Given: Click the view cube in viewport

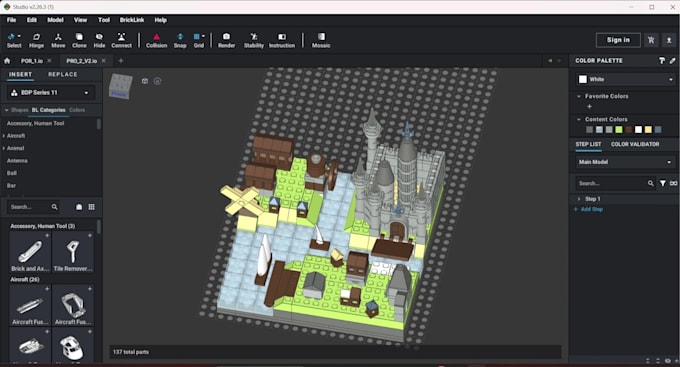Looking at the screenshot, I should 121,86.
